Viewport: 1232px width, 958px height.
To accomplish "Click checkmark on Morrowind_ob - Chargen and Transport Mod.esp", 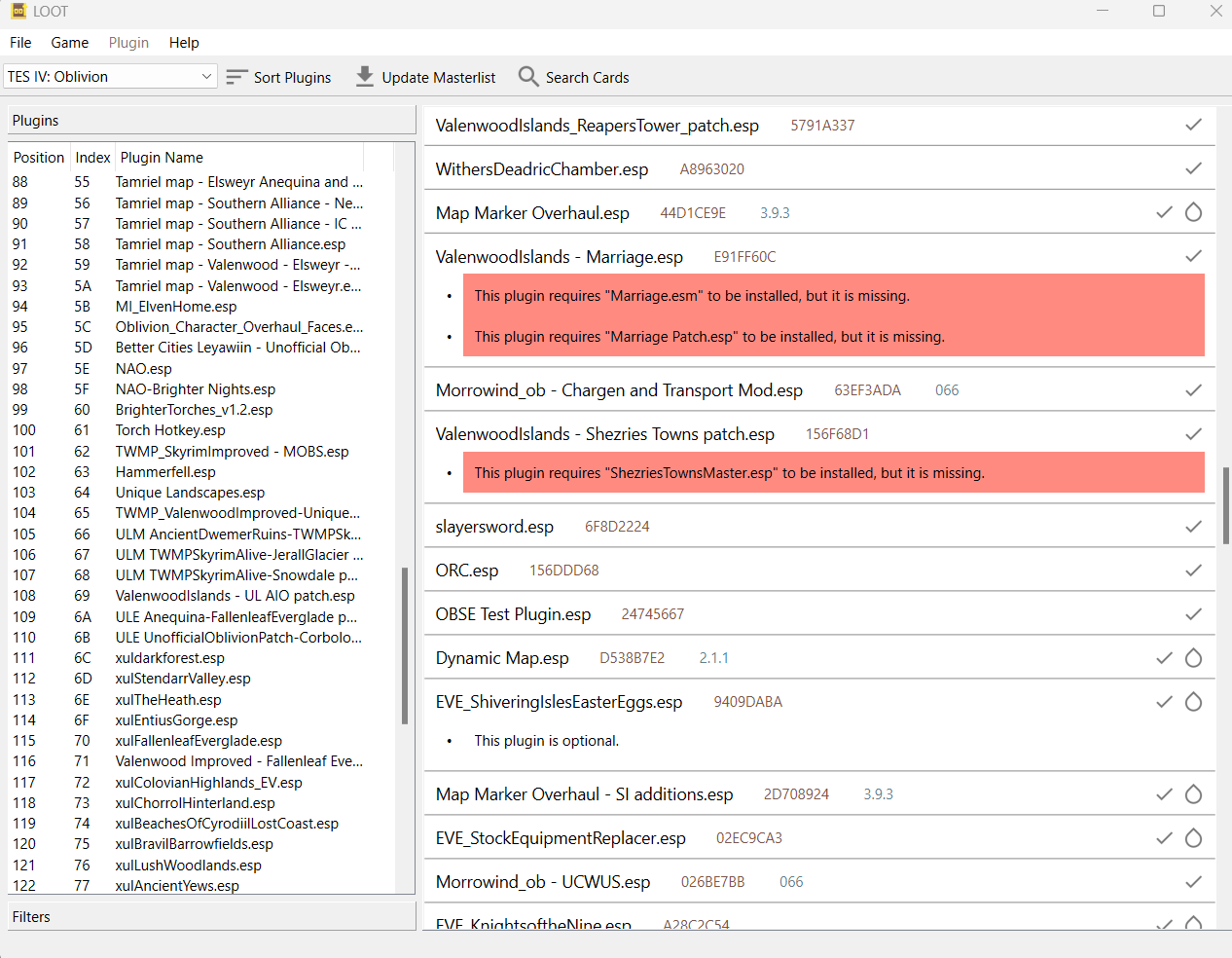I will [1193, 390].
